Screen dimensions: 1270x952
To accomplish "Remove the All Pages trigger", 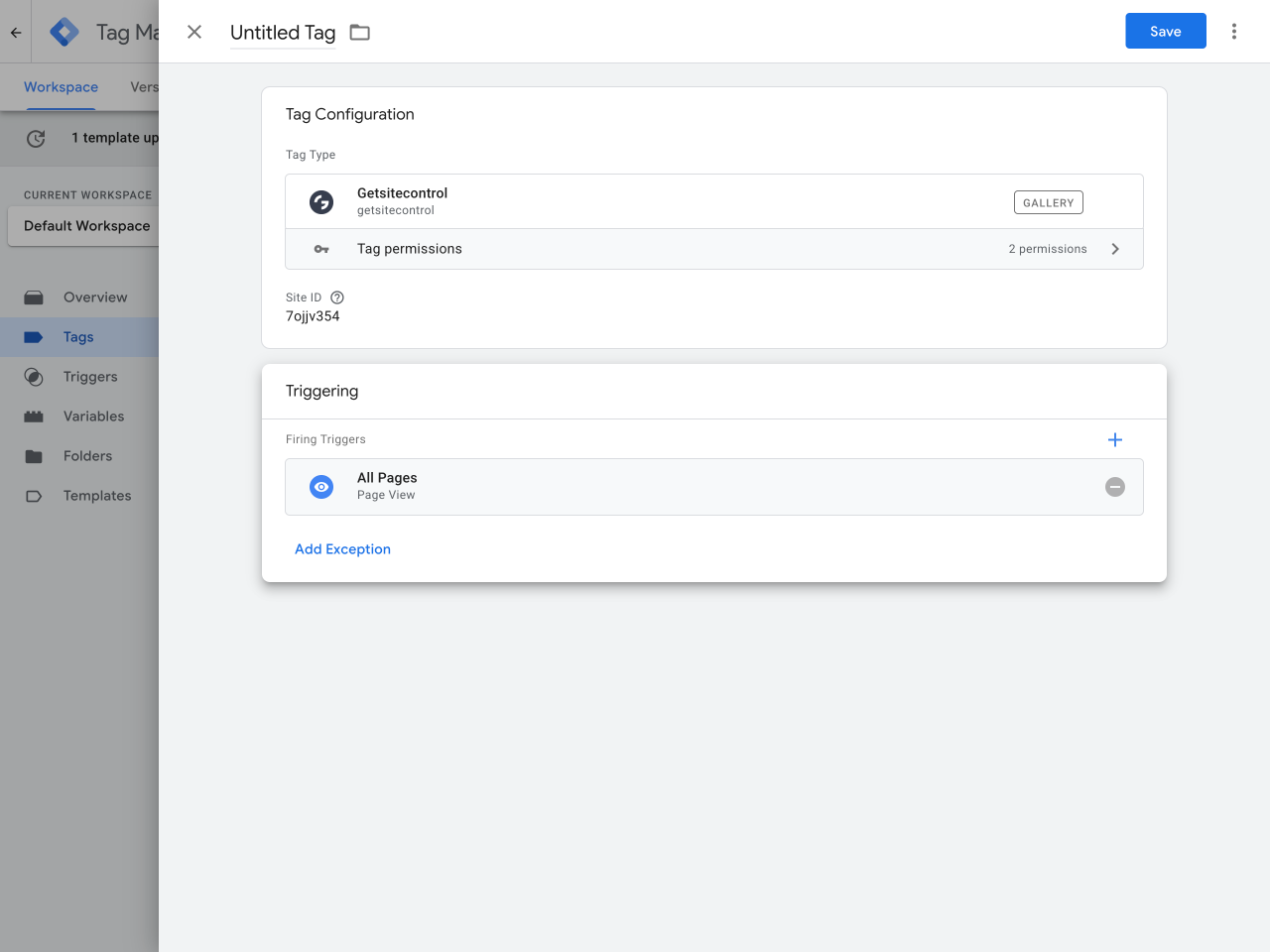I will click(1114, 487).
